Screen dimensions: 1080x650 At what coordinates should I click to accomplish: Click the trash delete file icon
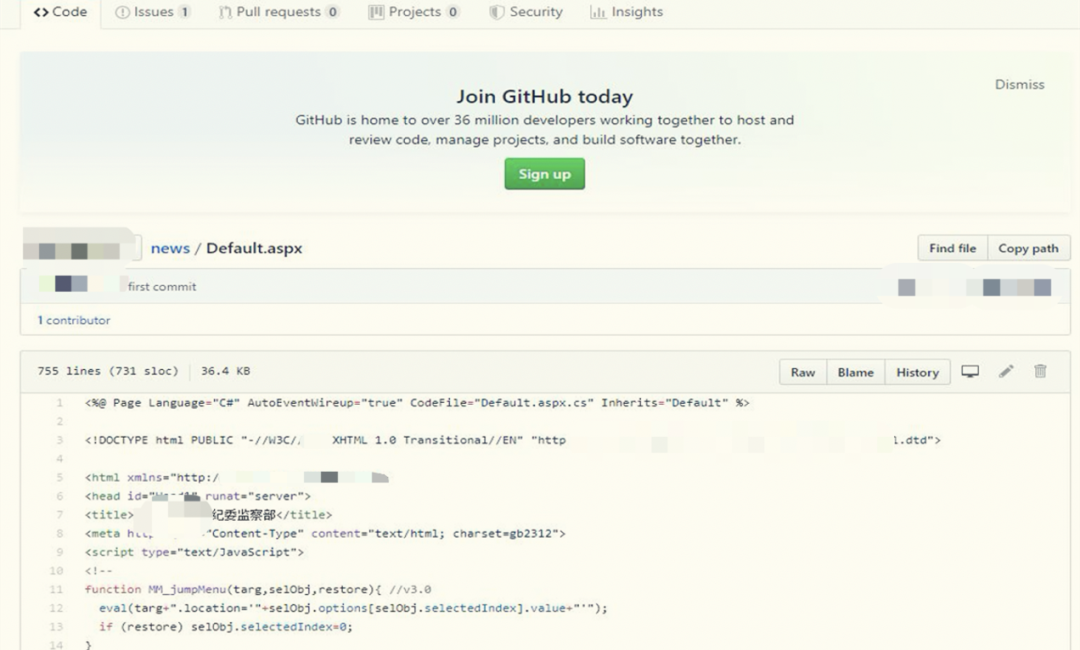[1040, 372]
